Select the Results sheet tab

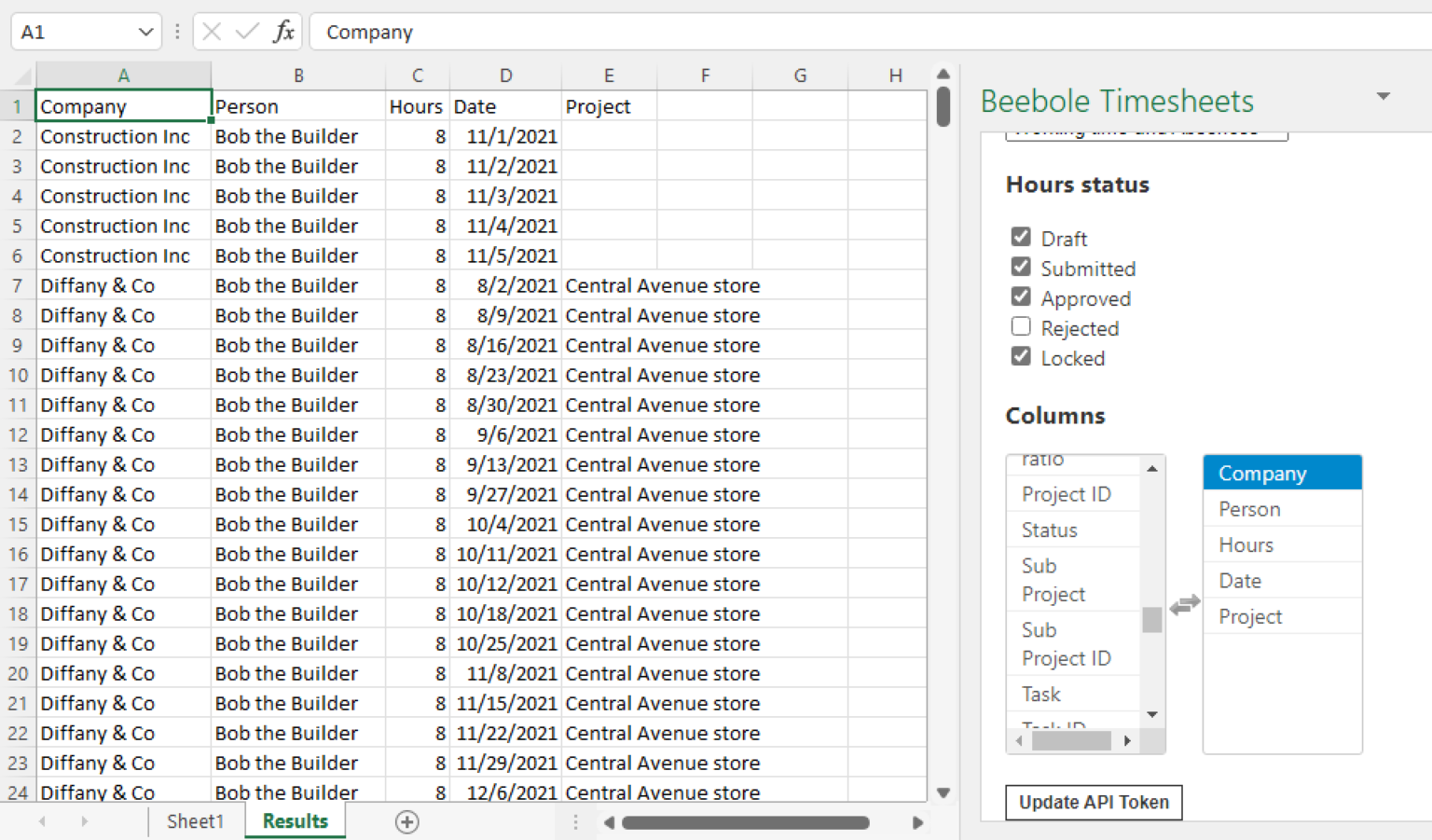pos(295,821)
